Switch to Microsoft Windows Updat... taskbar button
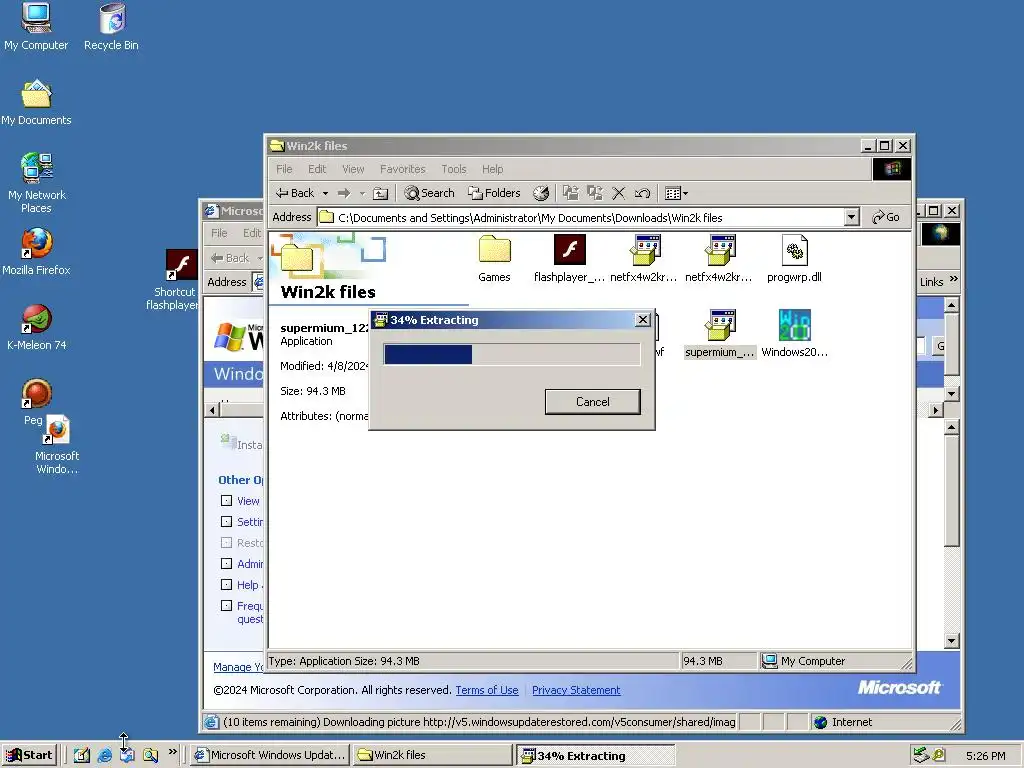The image size is (1024, 768). 270,755
